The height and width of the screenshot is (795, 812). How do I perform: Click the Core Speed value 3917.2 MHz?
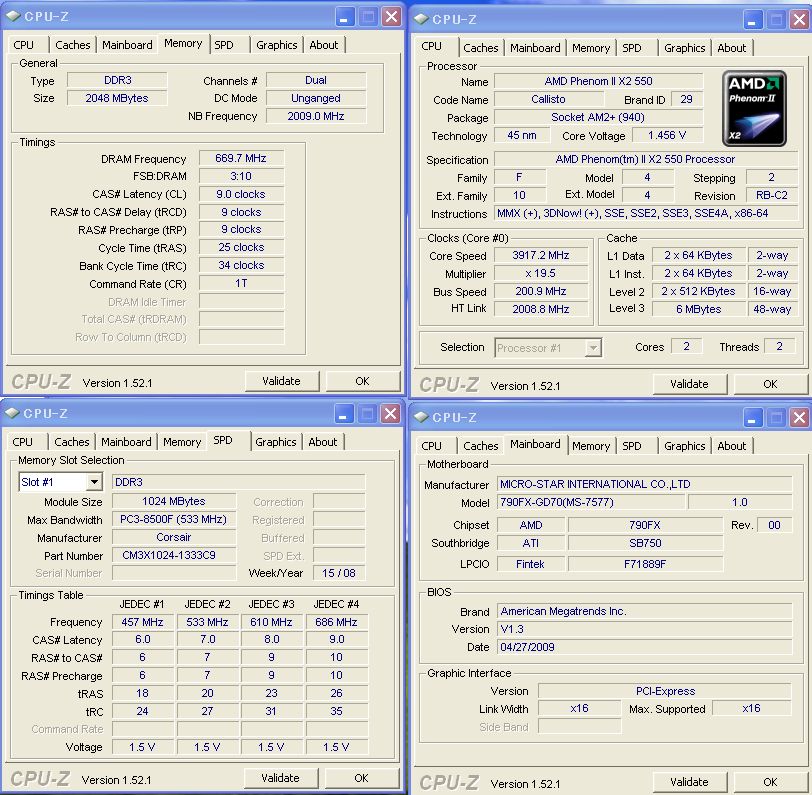tap(541, 255)
